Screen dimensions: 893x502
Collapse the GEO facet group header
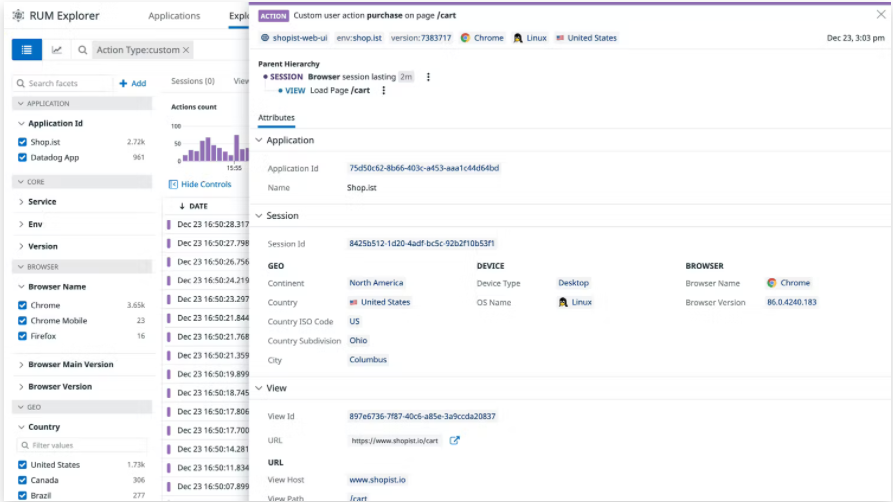point(82,407)
